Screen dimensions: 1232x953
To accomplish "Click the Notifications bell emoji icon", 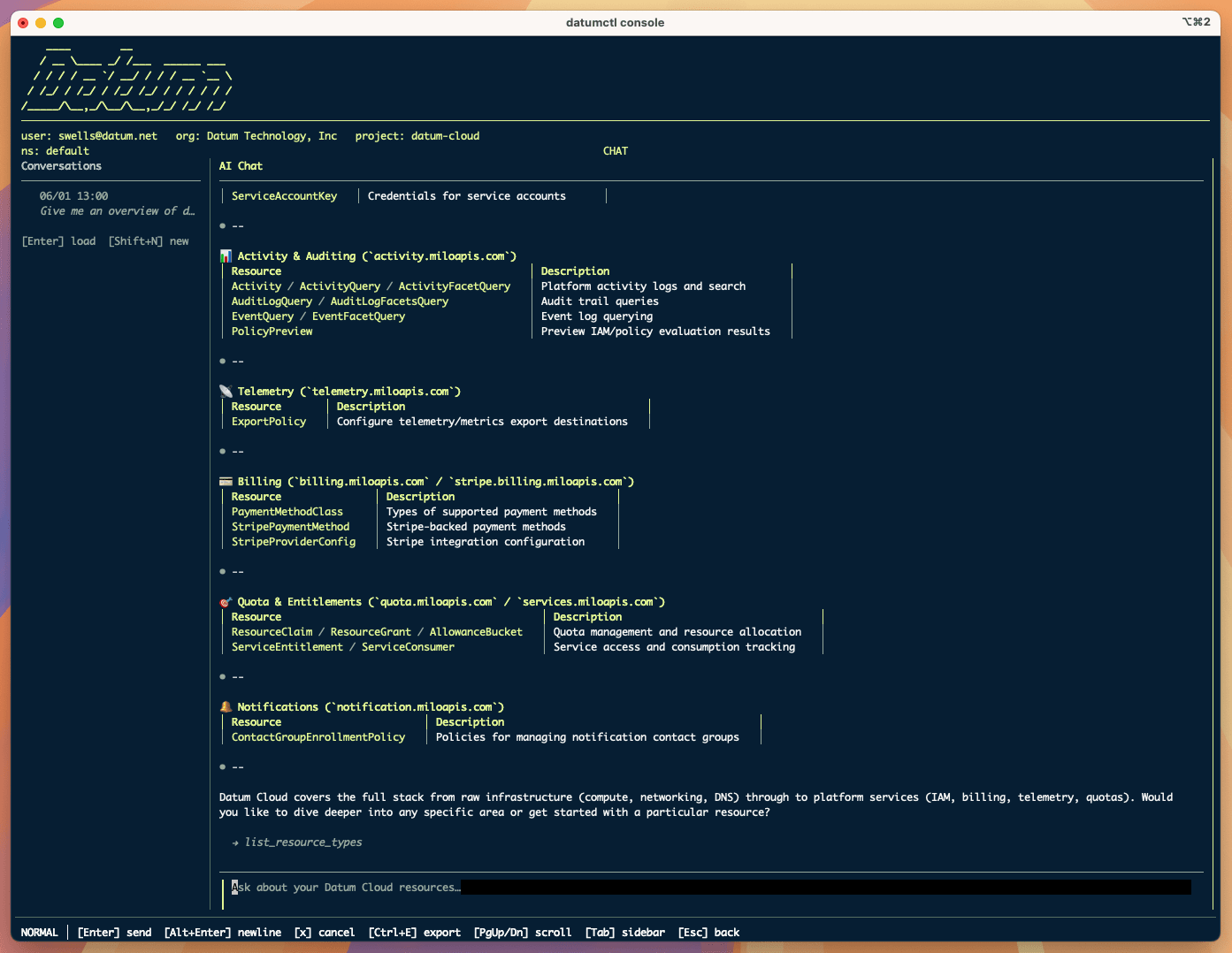I will coord(226,707).
